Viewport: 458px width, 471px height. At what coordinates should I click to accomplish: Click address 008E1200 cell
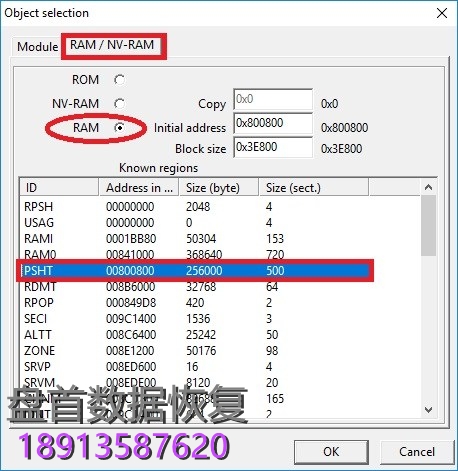(x=130, y=351)
